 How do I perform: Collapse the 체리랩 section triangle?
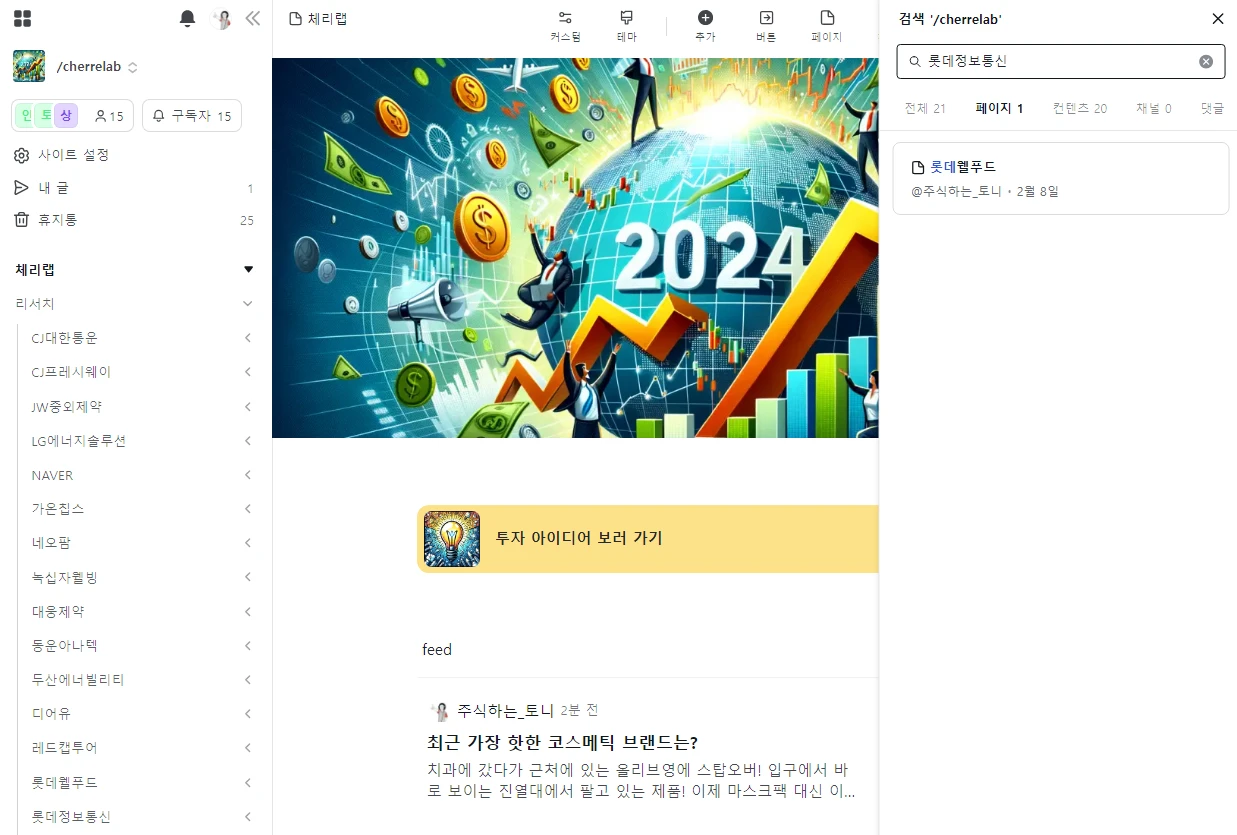coord(249,269)
